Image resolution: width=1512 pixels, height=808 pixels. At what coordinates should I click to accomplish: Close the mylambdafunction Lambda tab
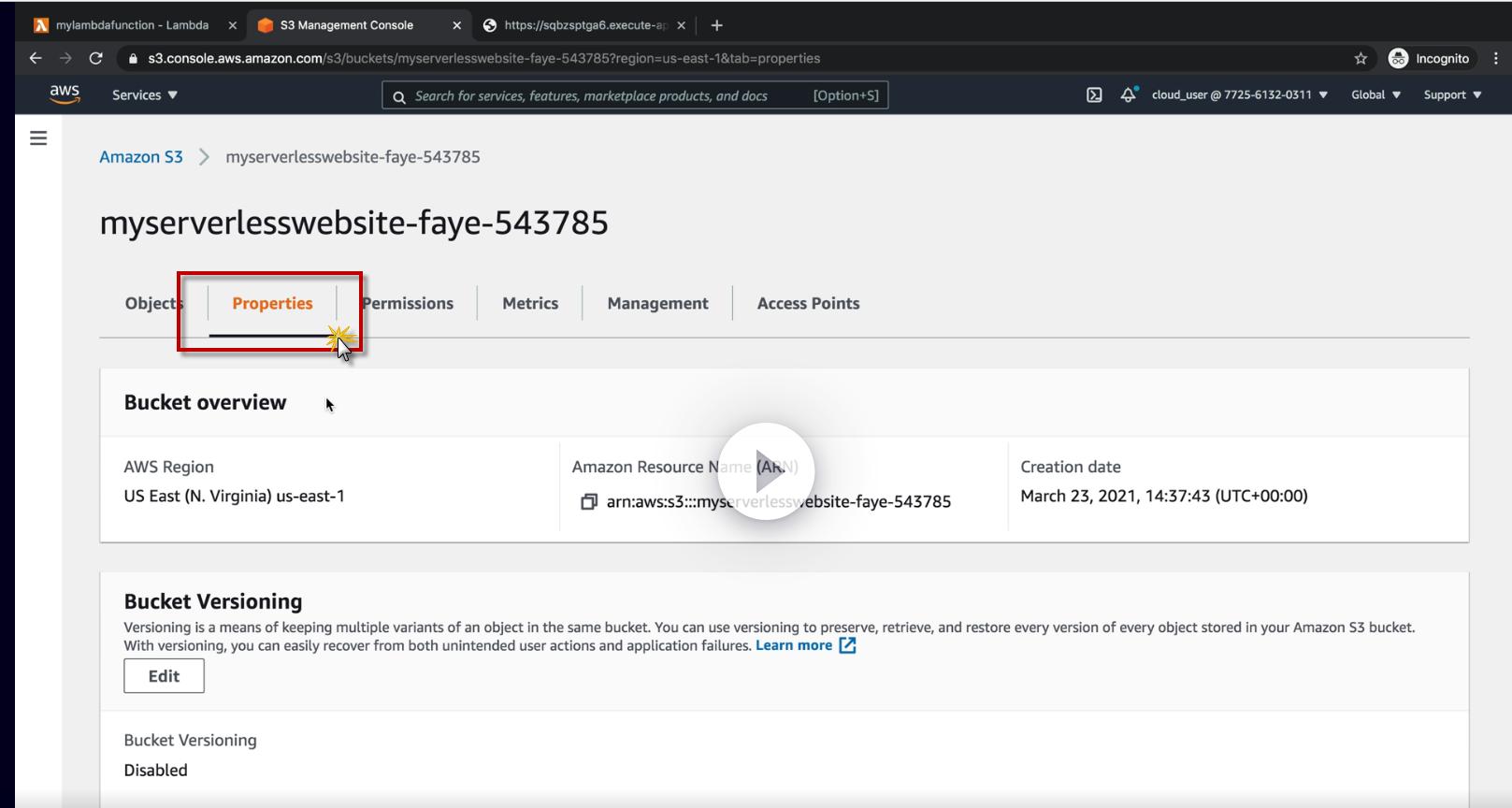233,25
